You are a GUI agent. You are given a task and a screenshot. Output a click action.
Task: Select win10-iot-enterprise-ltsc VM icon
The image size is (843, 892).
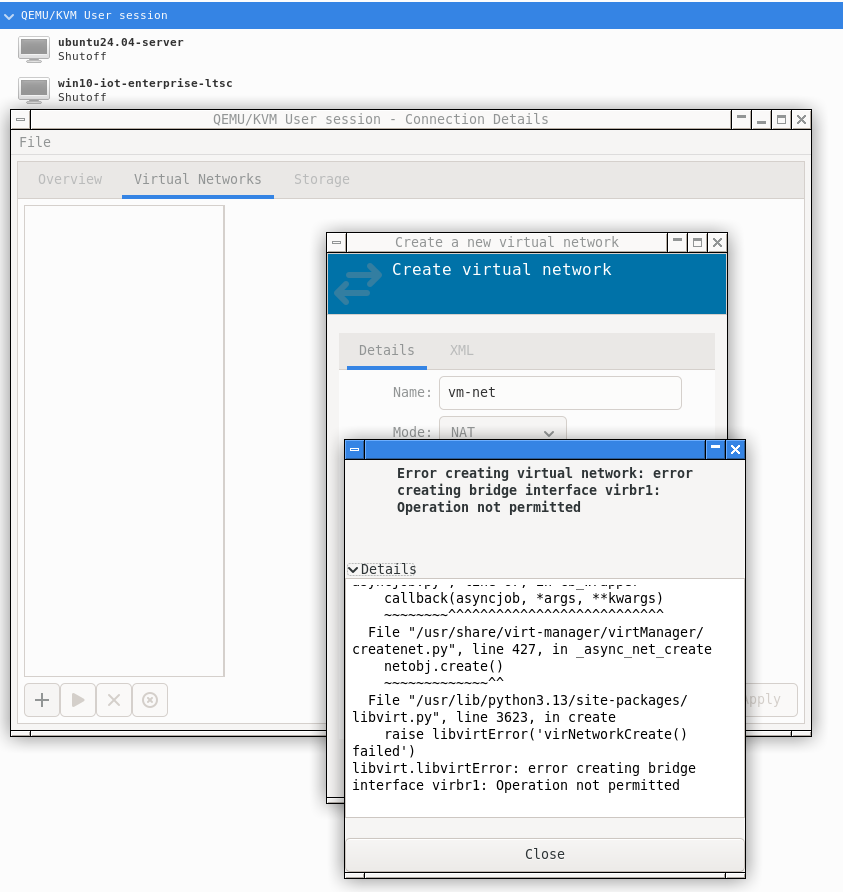(34, 90)
